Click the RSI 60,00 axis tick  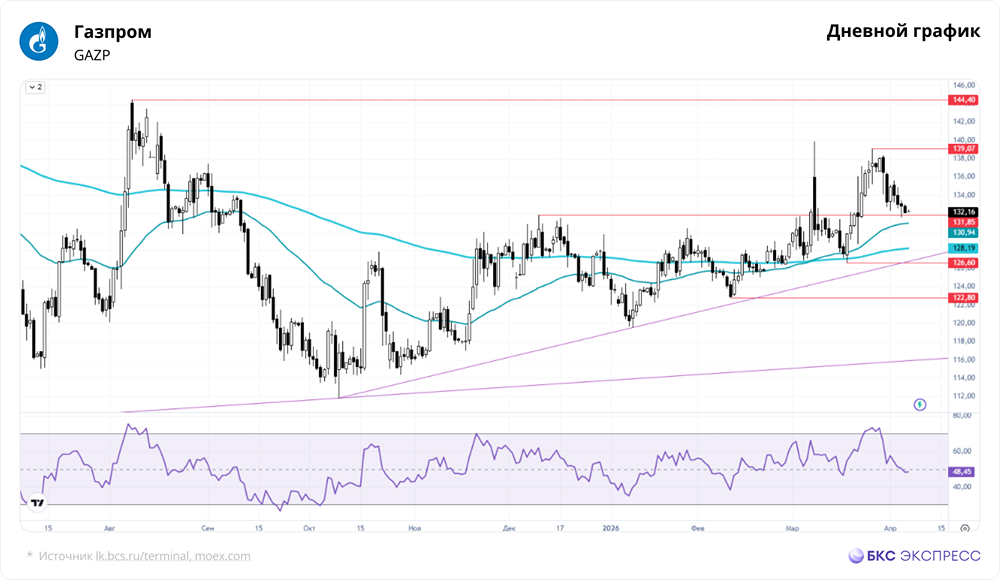pos(962,451)
